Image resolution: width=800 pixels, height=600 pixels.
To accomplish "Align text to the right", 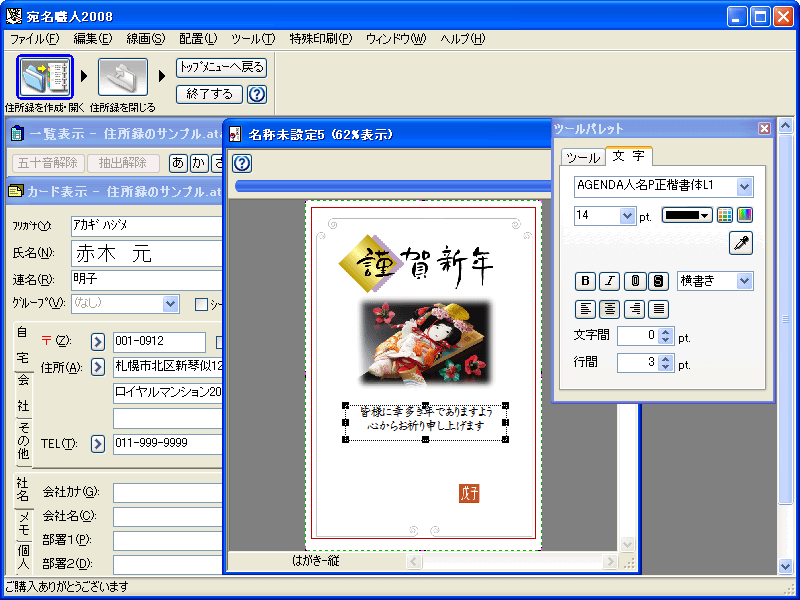I will [x=635, y=309].
